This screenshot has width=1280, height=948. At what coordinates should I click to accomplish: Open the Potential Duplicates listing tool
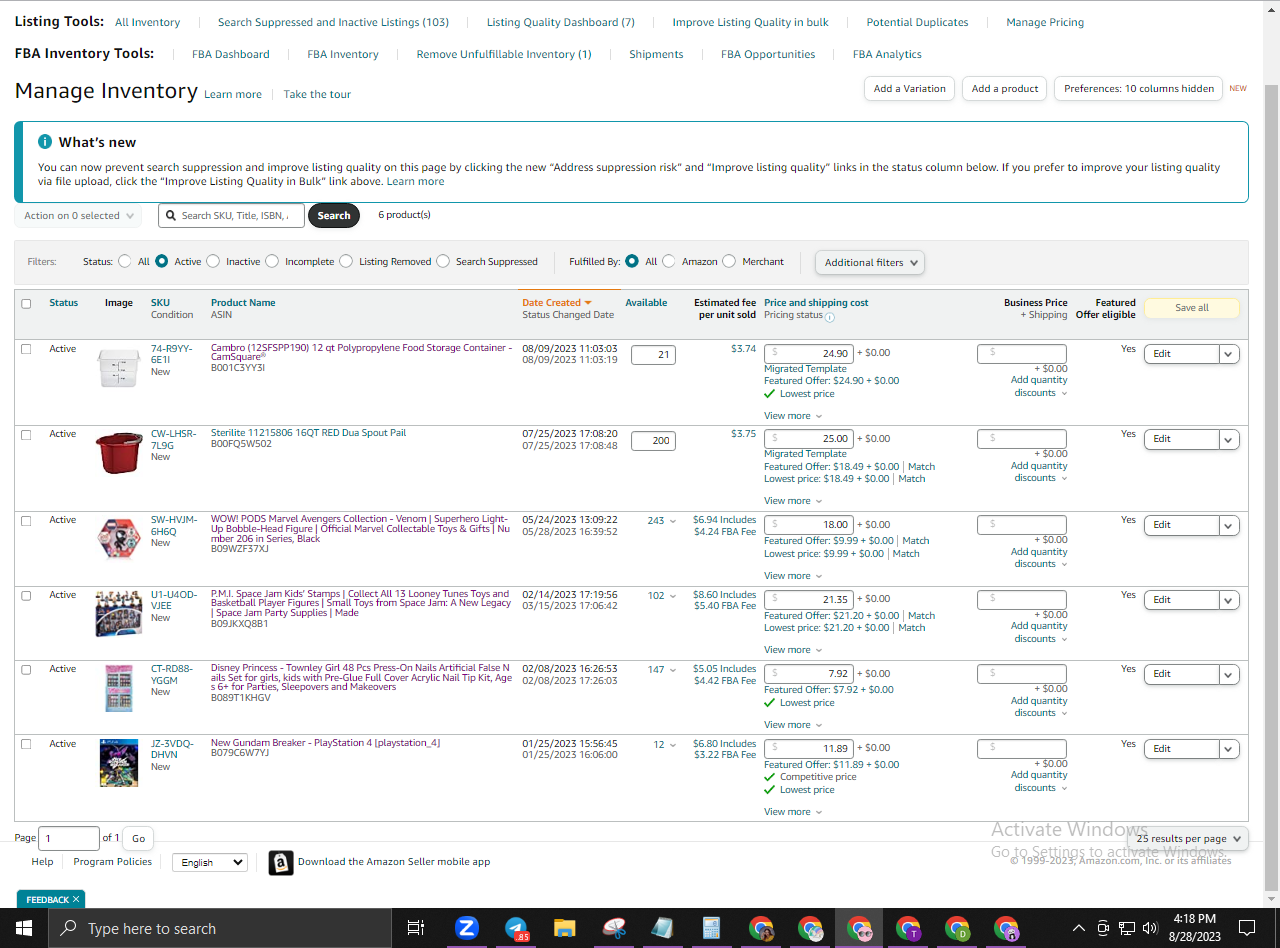[917, 22]
